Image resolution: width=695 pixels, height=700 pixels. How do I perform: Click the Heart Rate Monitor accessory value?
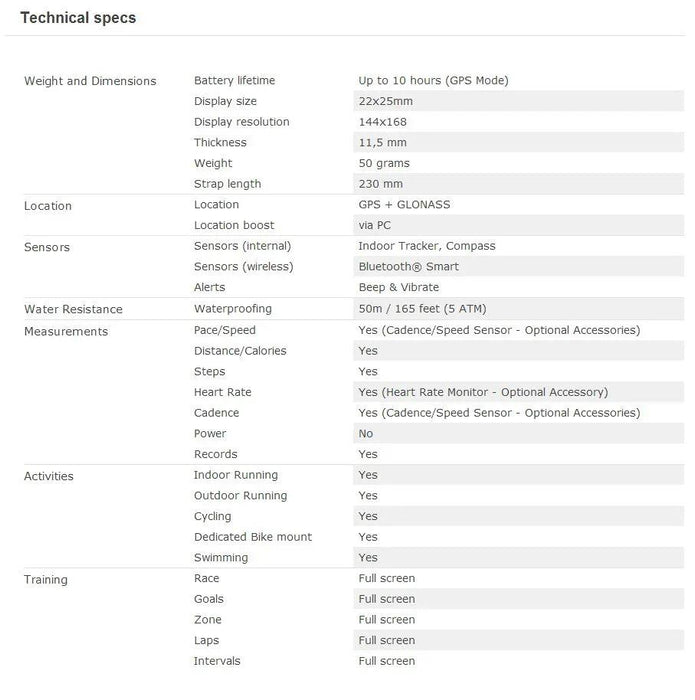tap(483, 392)
